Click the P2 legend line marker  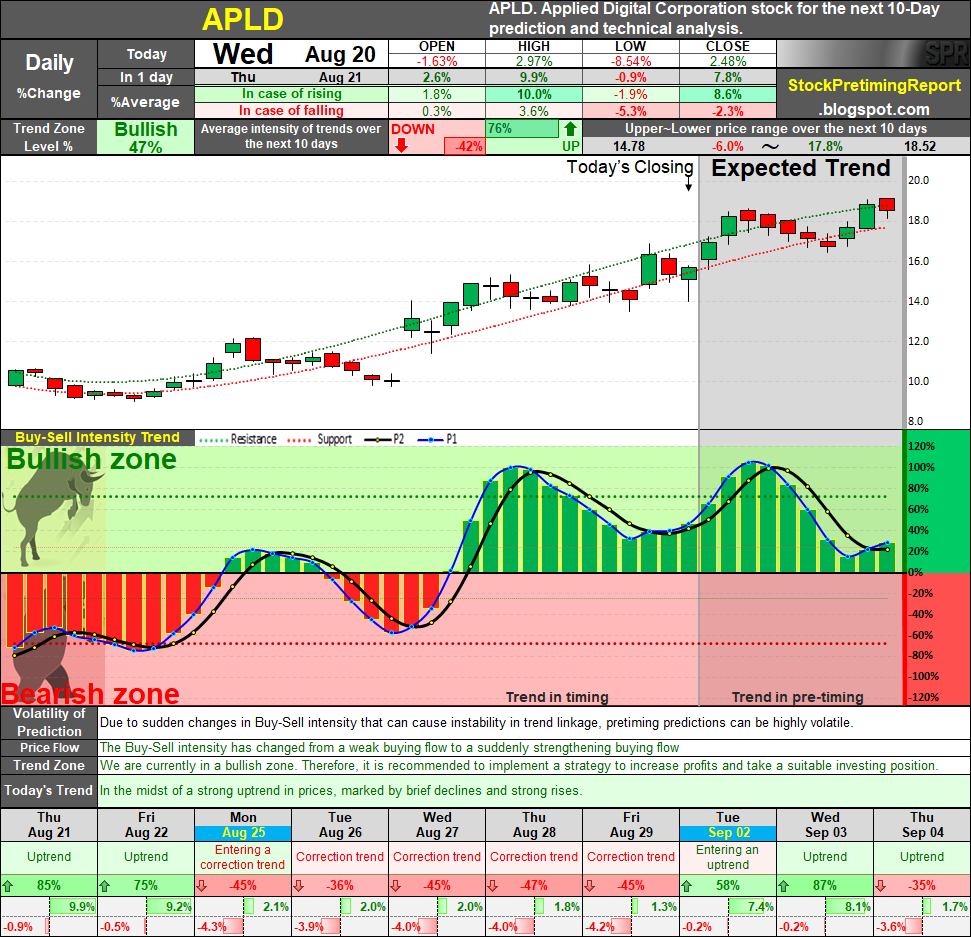378,440
